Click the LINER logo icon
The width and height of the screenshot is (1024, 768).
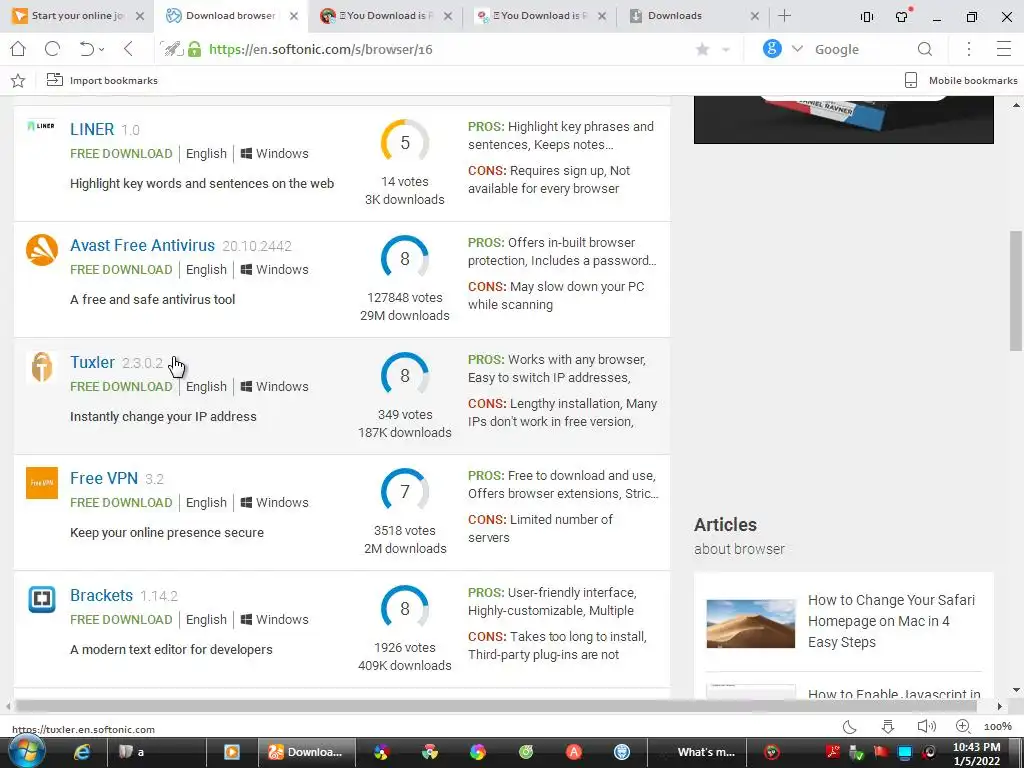click(41, 126)
